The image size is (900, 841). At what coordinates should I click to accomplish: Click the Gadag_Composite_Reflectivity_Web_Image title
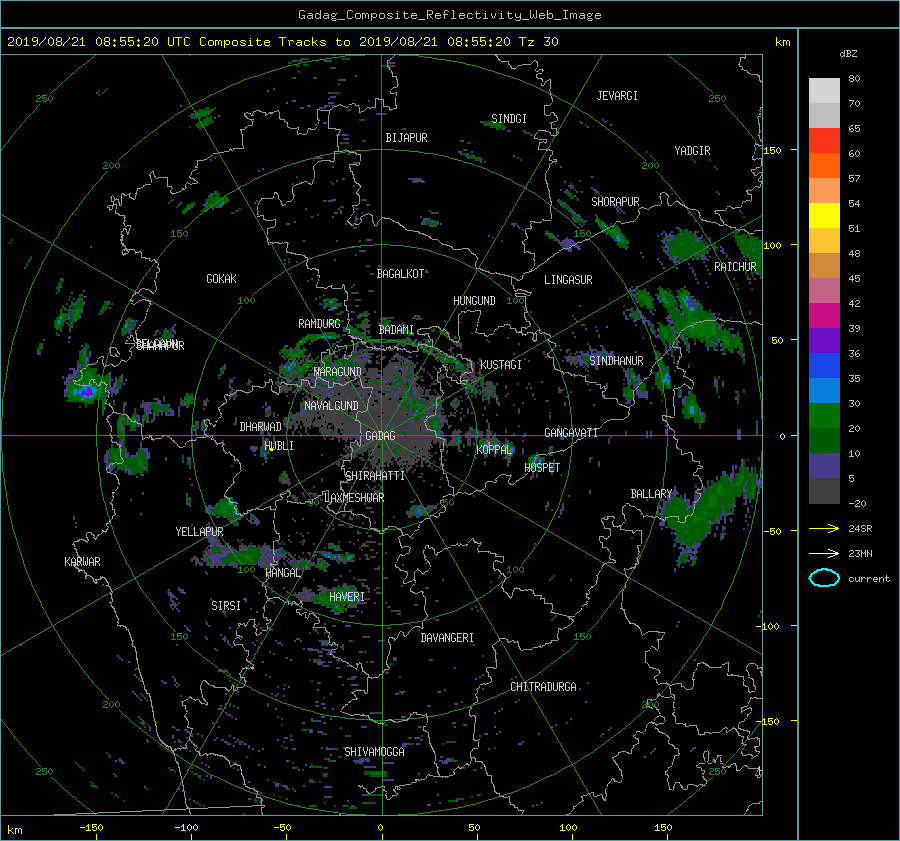[449, 15]
